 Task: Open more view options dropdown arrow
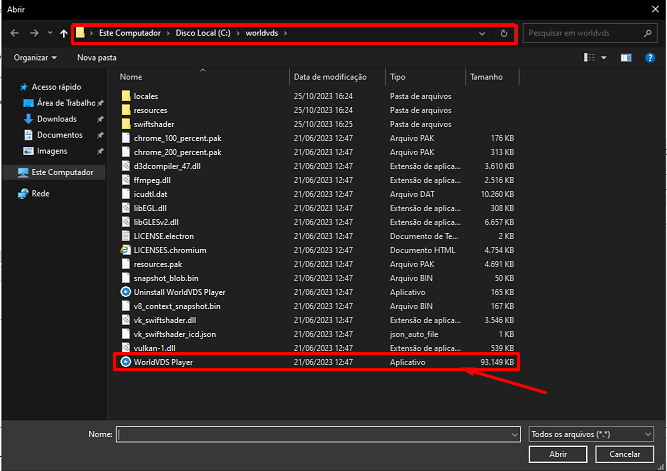604,57
